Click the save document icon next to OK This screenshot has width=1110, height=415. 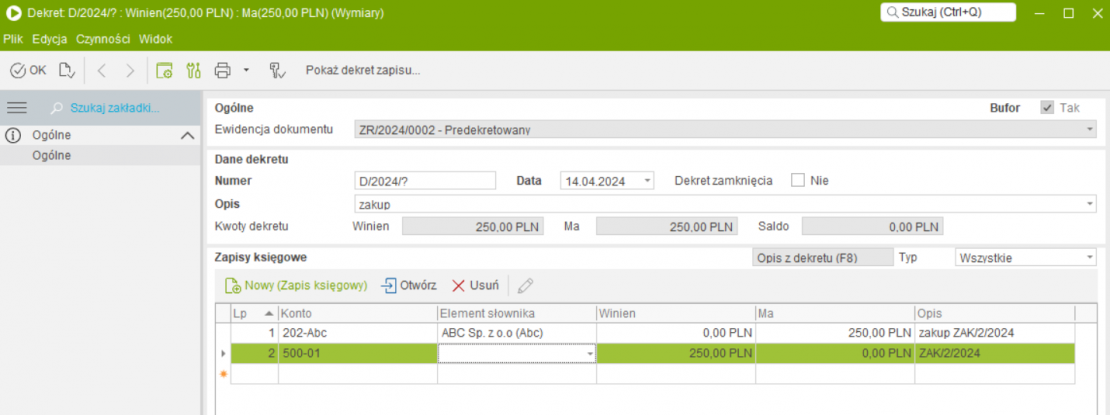pos(66,70)
